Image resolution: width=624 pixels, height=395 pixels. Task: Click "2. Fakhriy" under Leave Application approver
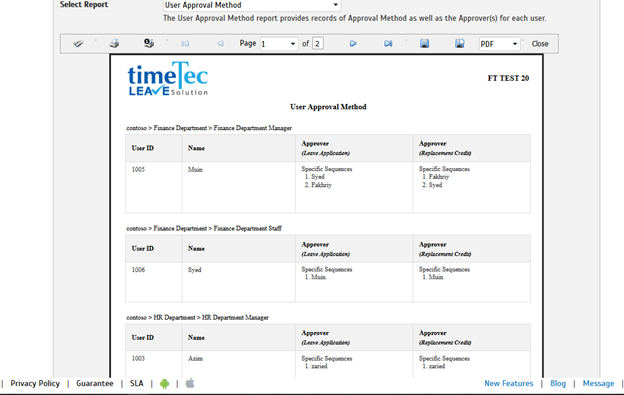(318, 185)
